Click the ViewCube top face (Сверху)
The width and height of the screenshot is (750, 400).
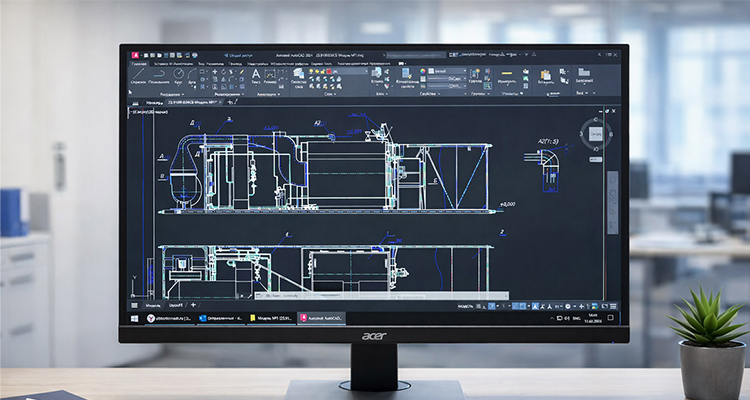click(595, 134)
